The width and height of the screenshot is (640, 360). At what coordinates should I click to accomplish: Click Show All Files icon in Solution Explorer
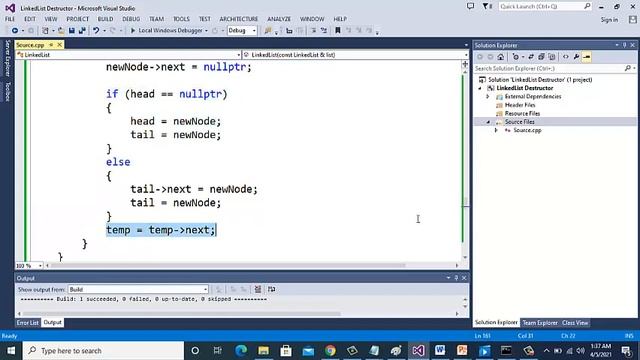551,57
